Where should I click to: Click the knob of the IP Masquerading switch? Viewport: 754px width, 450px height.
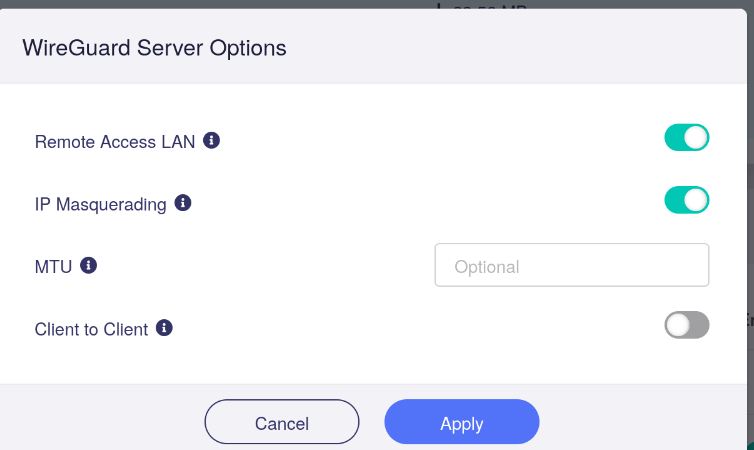(696, 200)
